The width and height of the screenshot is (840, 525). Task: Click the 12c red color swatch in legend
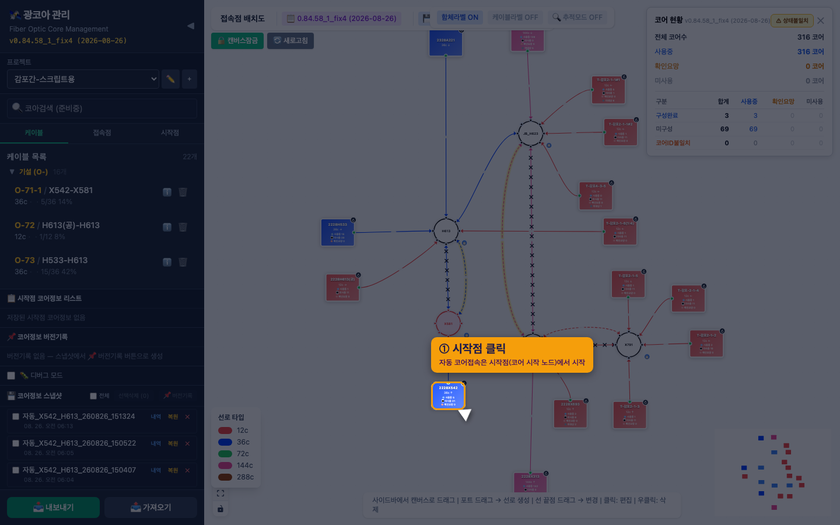coord(225,431)
